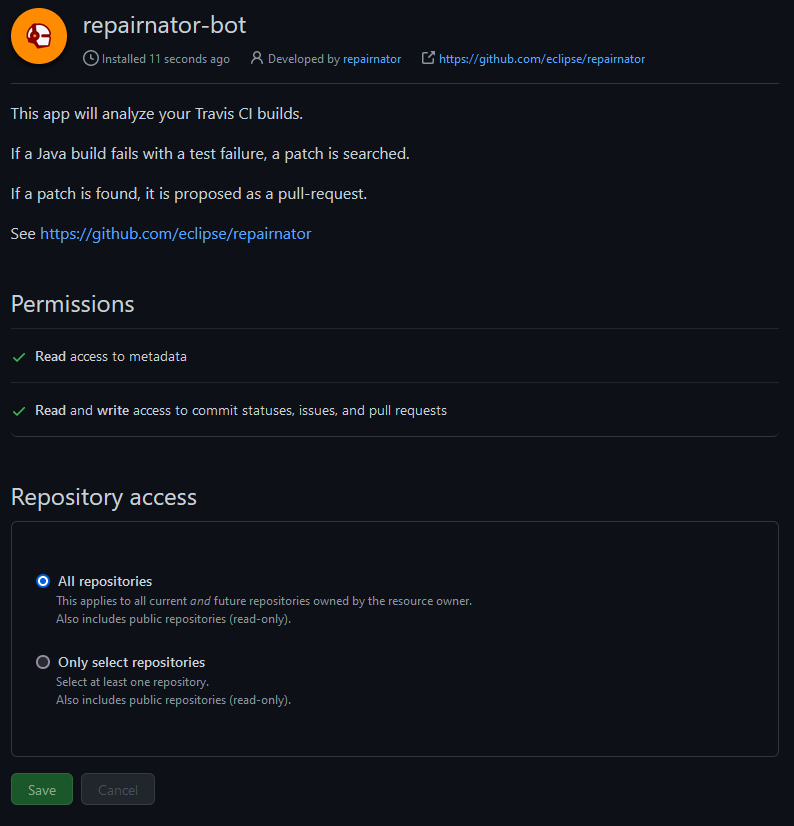Open the repairnator developer link
Screen dimensions: 794x826
pos(372,59)
